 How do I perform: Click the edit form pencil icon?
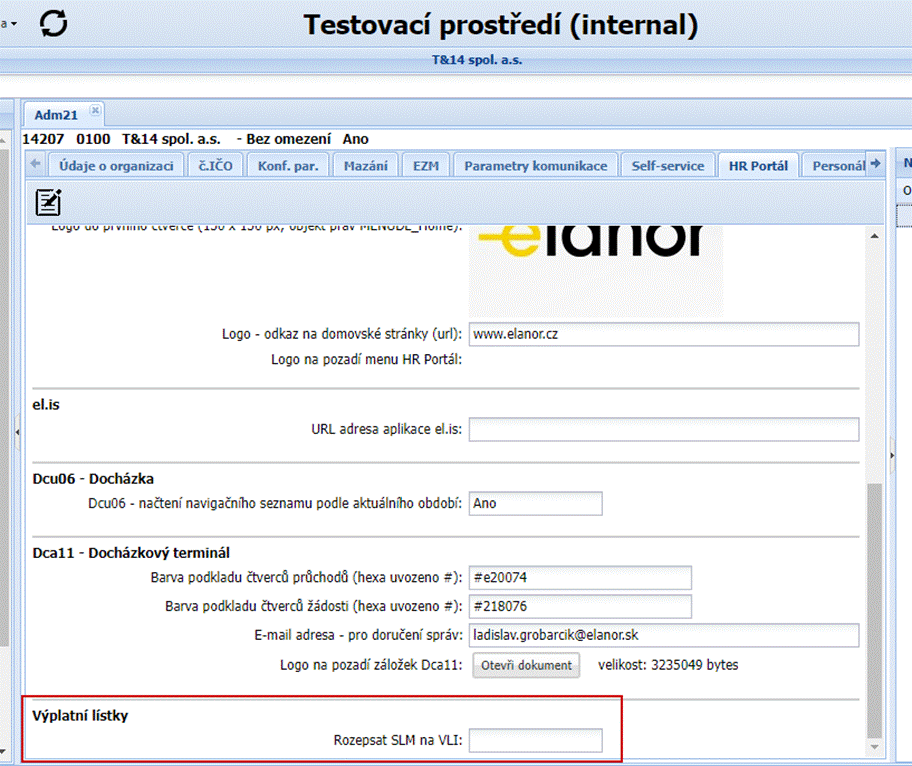48,202
